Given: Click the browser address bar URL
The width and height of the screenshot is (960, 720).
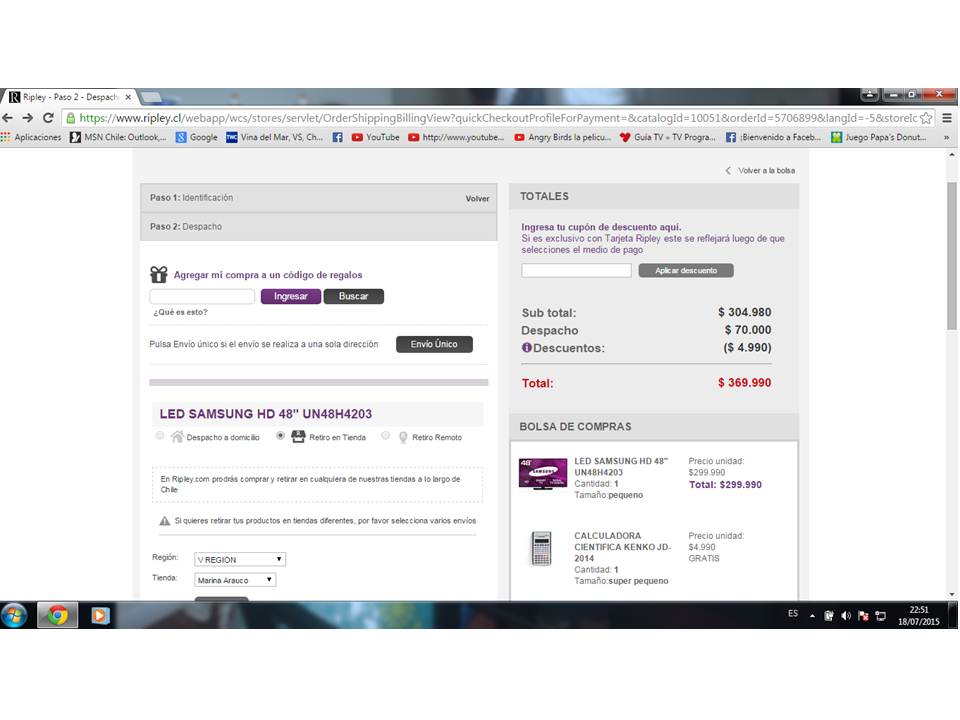Looking at the screenshot, I should pos(498,118).
